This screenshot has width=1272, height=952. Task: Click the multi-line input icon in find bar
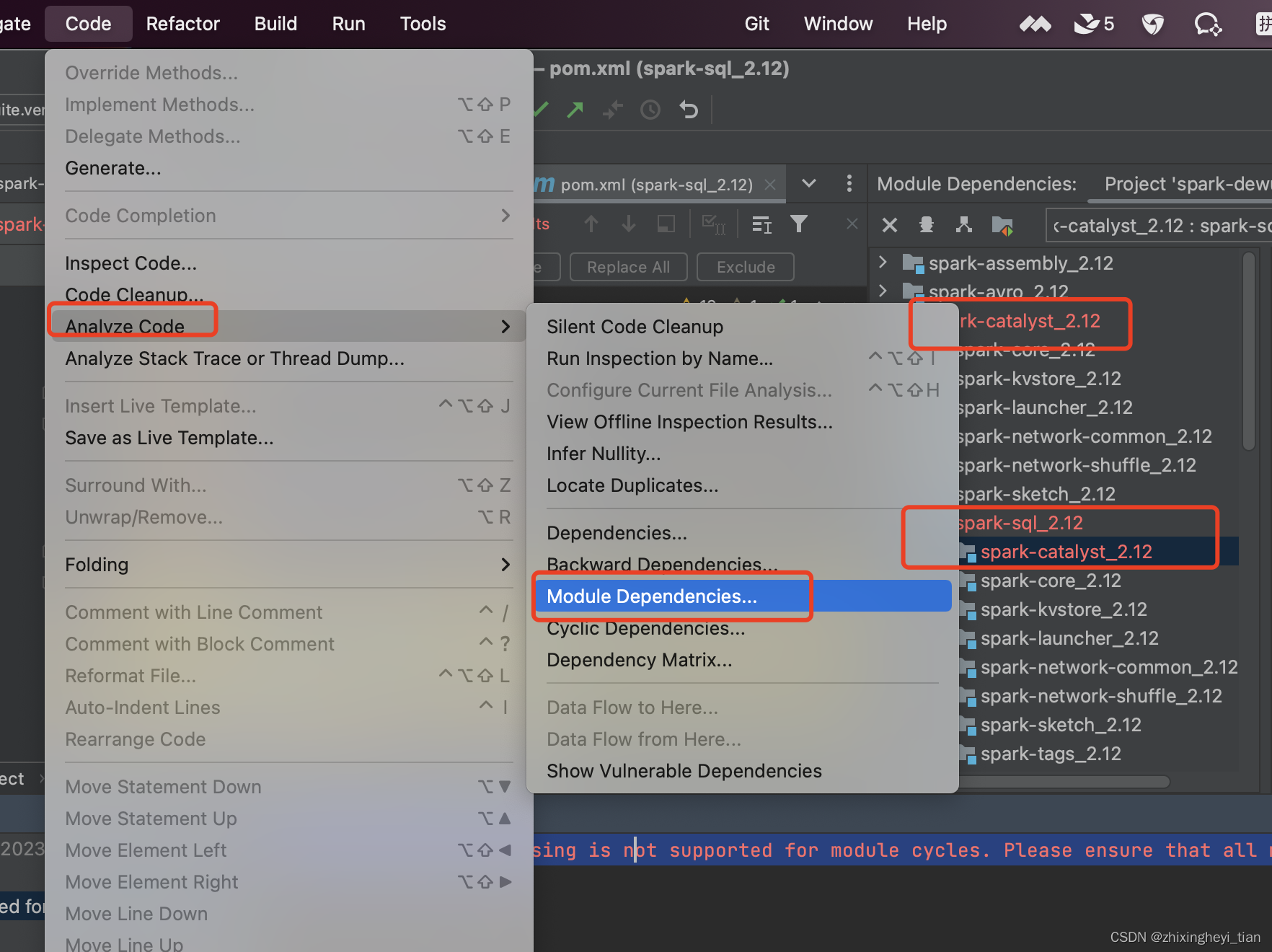click(x=761, y=224)
